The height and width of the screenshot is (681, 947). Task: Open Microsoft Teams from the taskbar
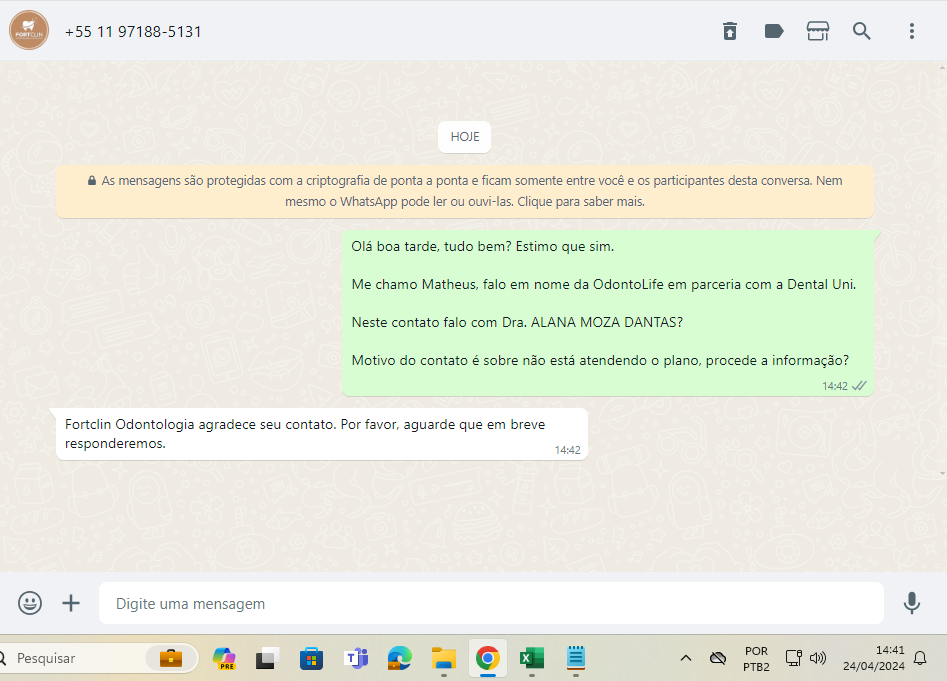[356, 658]
